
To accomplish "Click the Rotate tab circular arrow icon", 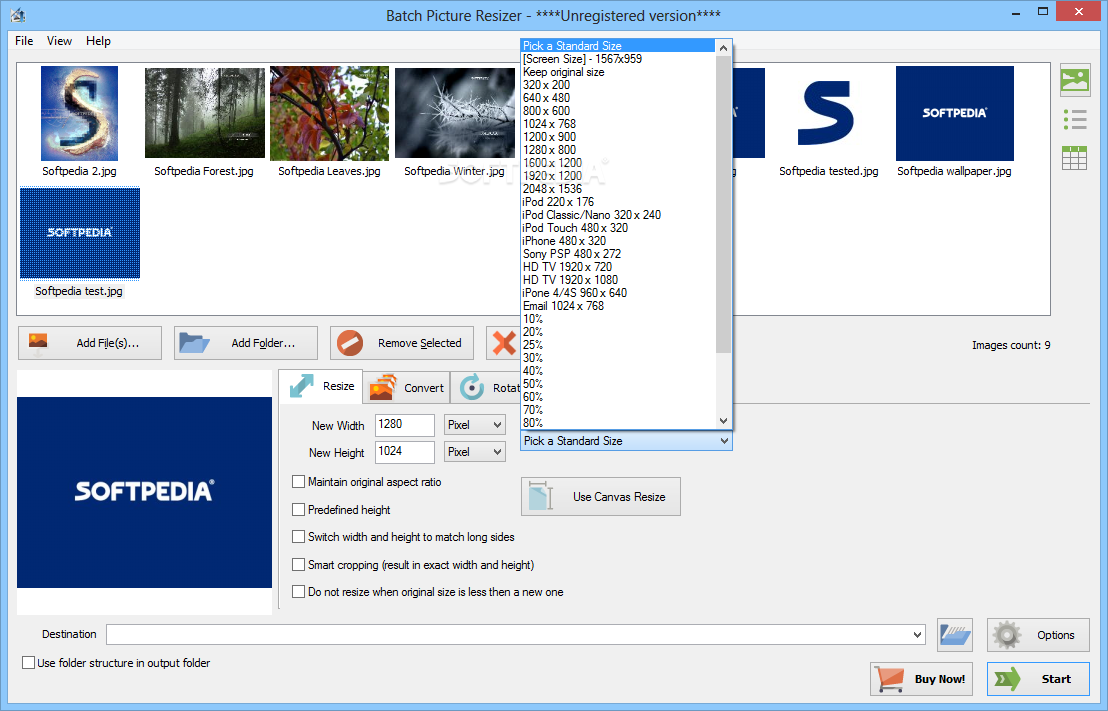I will (471, 387).
